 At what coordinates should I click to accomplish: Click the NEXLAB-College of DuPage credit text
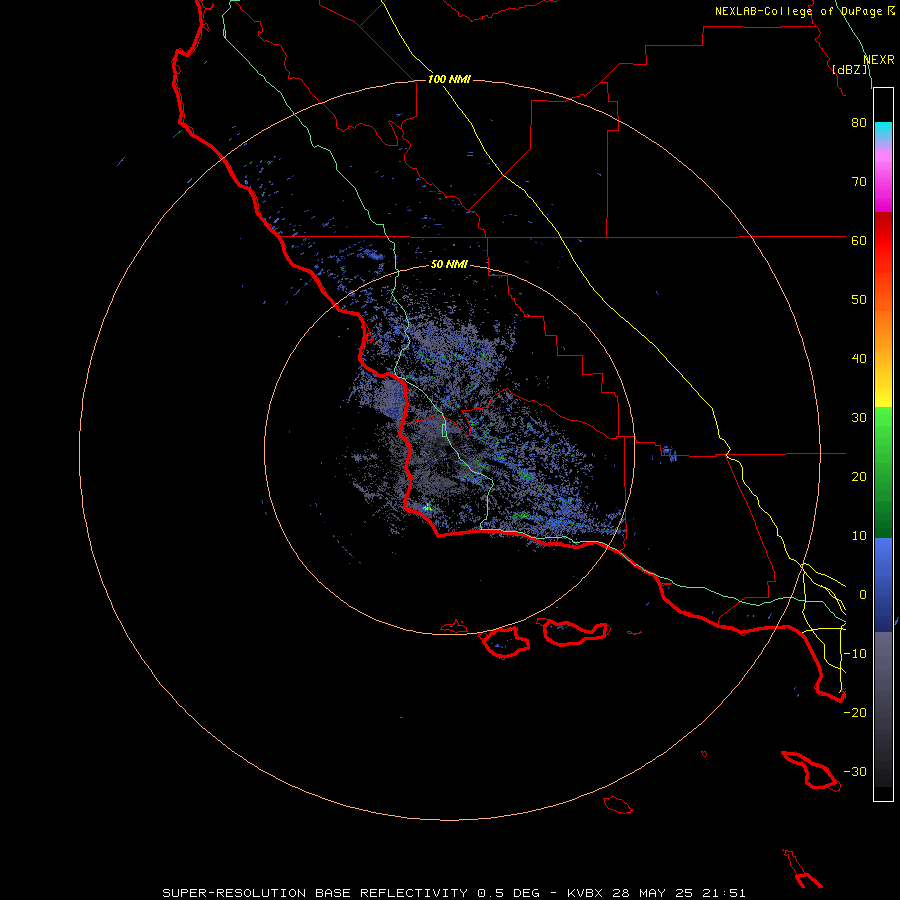point(798,11)
